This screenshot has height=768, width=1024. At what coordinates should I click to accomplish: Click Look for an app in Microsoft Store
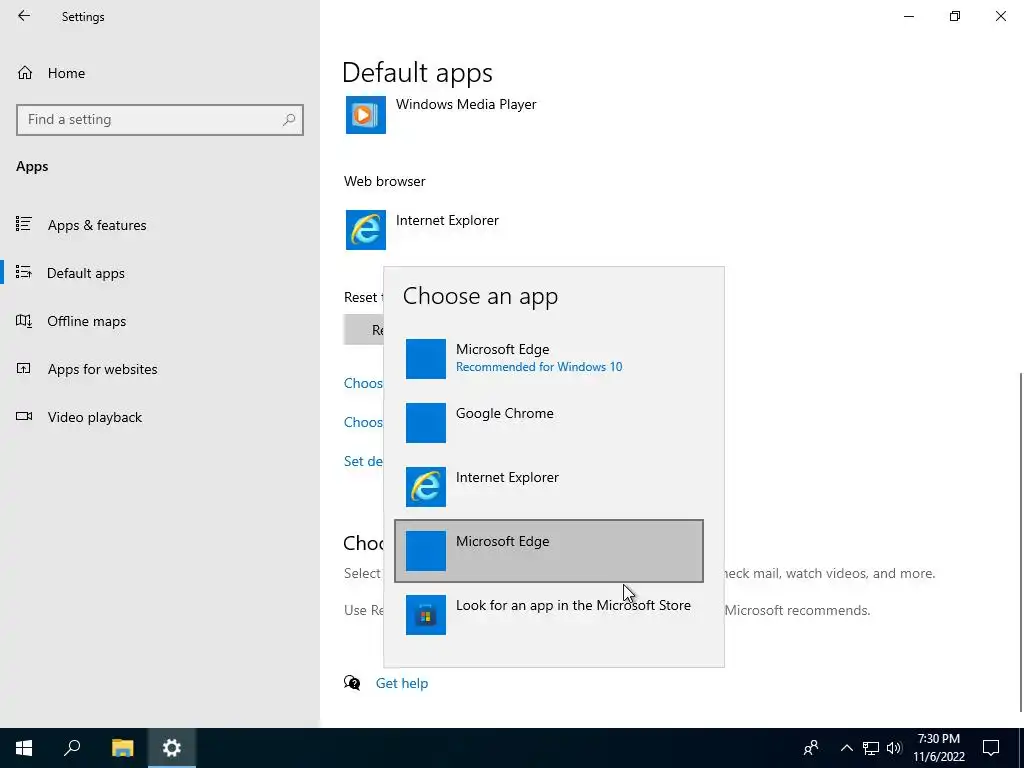tap(549, 615)
